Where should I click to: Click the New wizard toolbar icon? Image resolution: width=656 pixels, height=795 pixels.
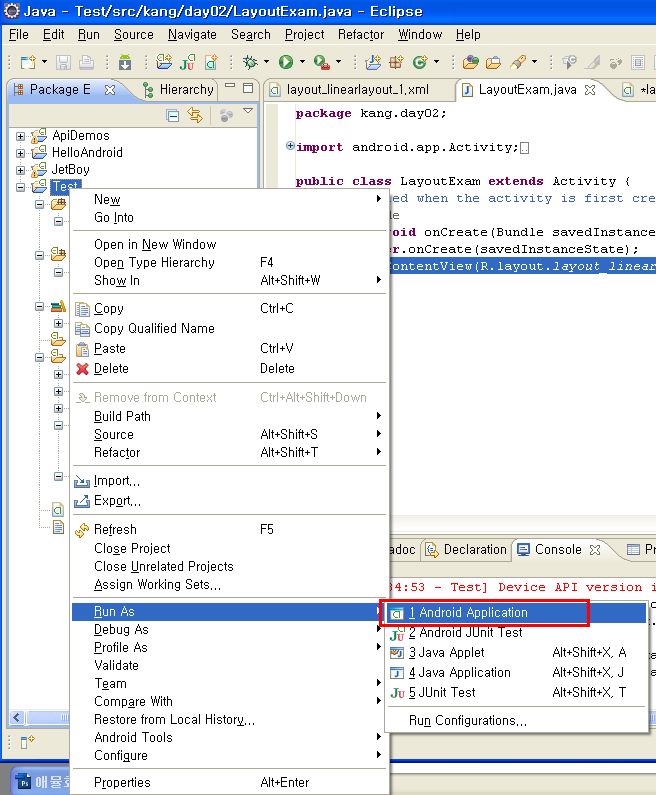coord(28,62)
